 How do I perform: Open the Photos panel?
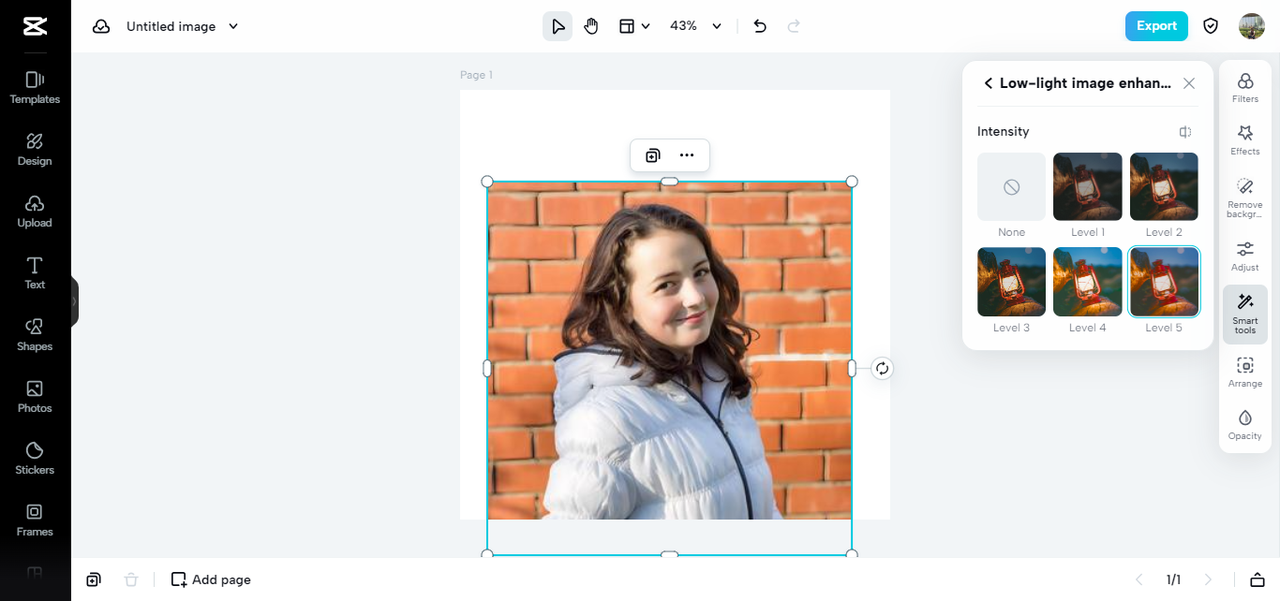[x=35, y=396]
